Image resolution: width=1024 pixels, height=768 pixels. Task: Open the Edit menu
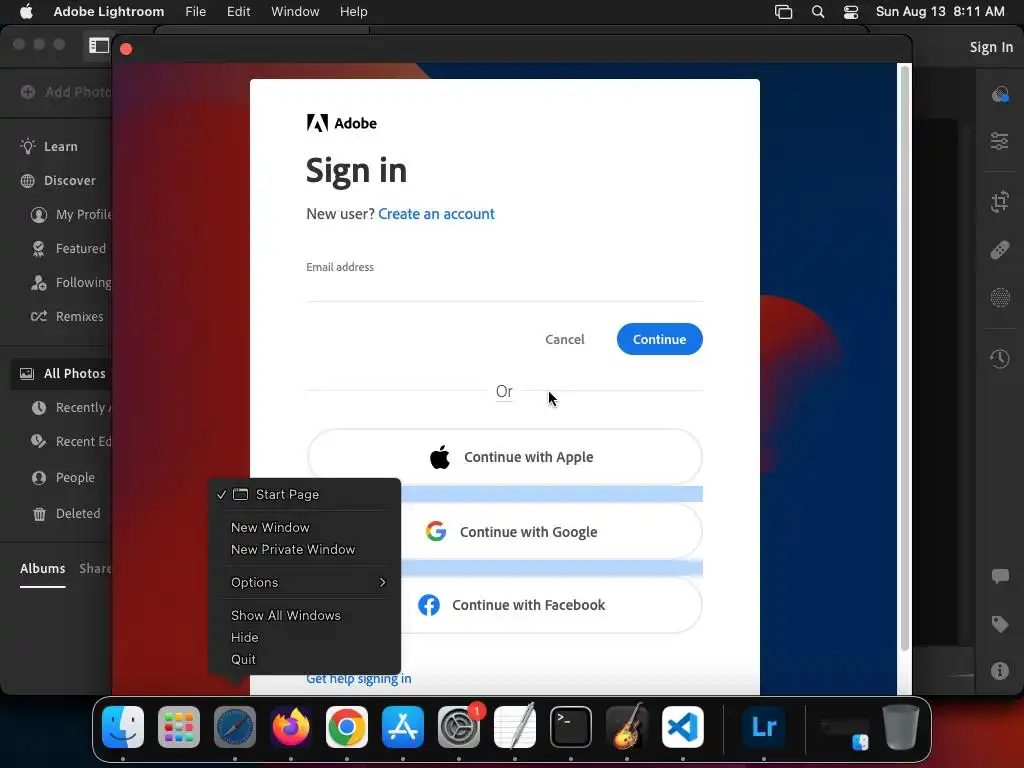[238, 11]
